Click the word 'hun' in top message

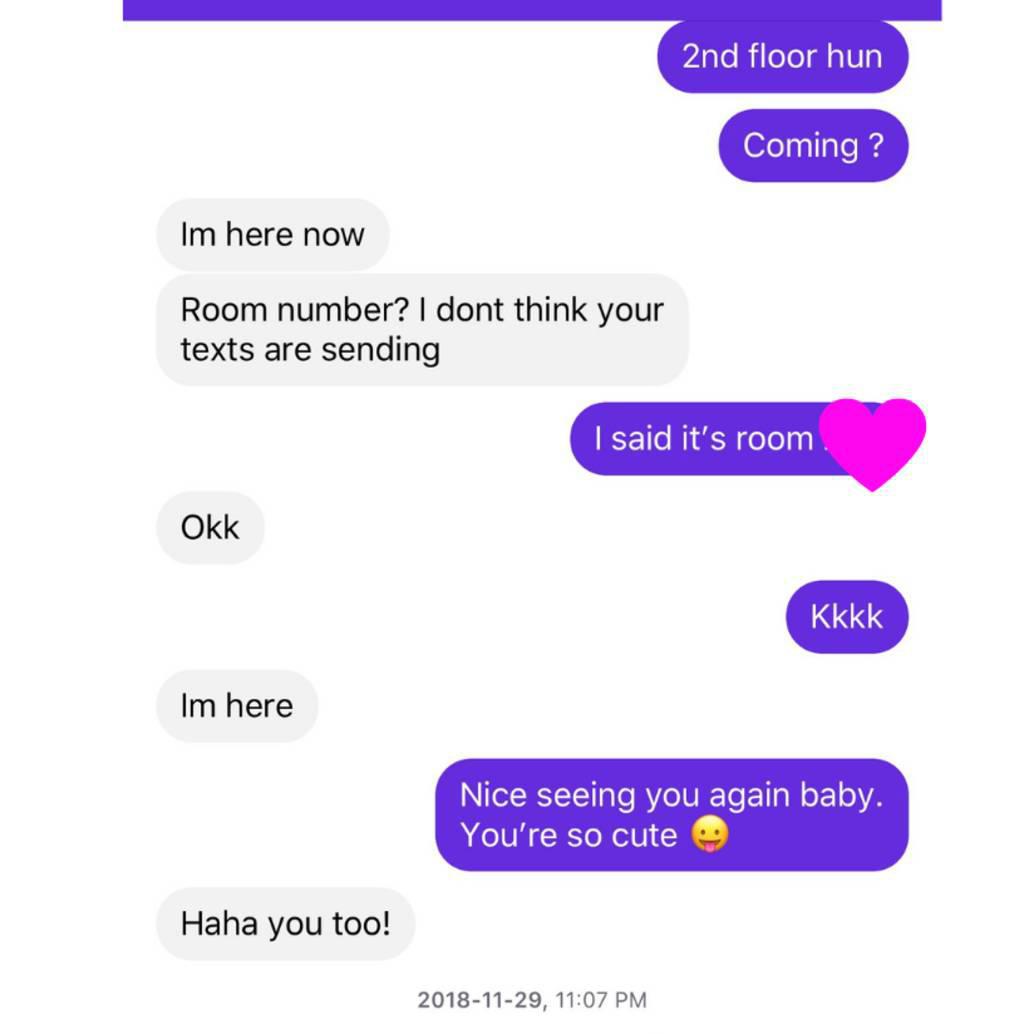[x=855, y=57]
